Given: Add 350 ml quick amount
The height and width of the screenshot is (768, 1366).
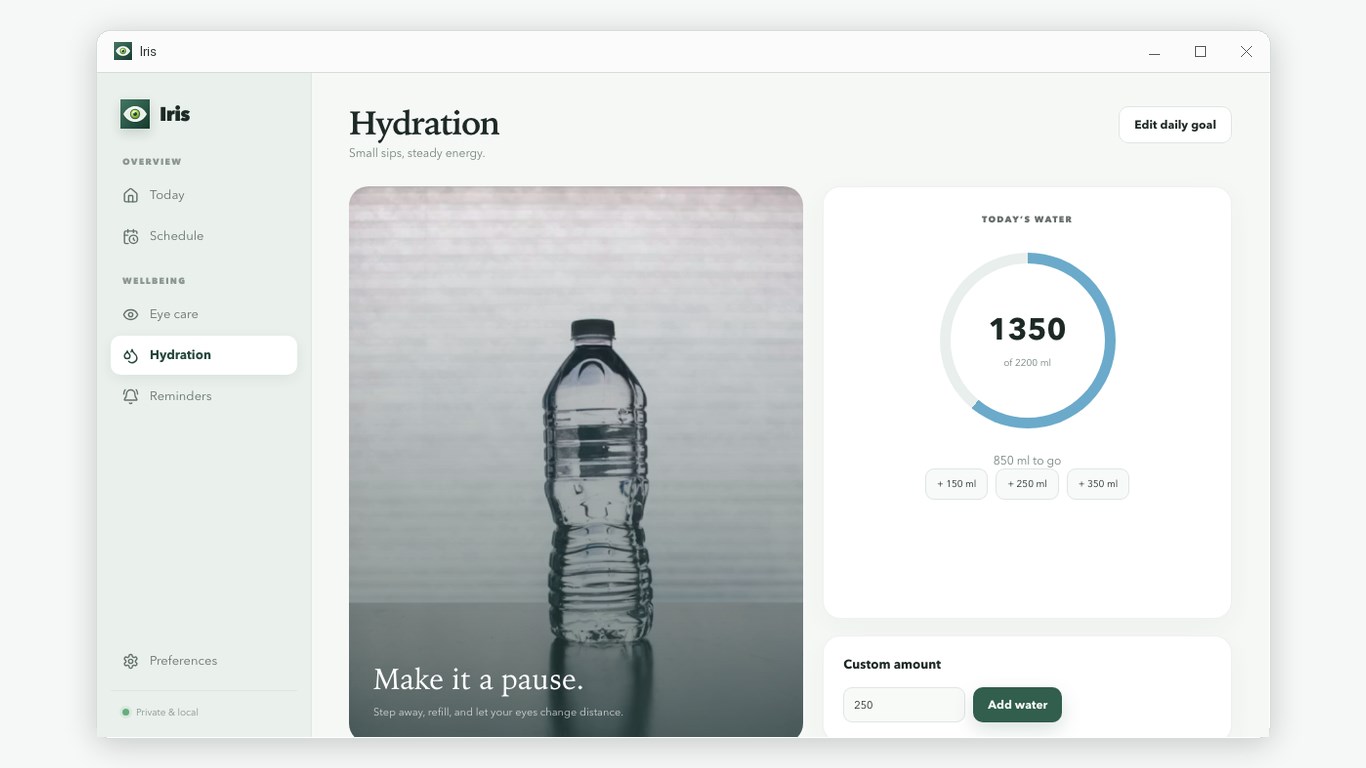Looking at the screenshot, I should click(x=1098, y=484).
